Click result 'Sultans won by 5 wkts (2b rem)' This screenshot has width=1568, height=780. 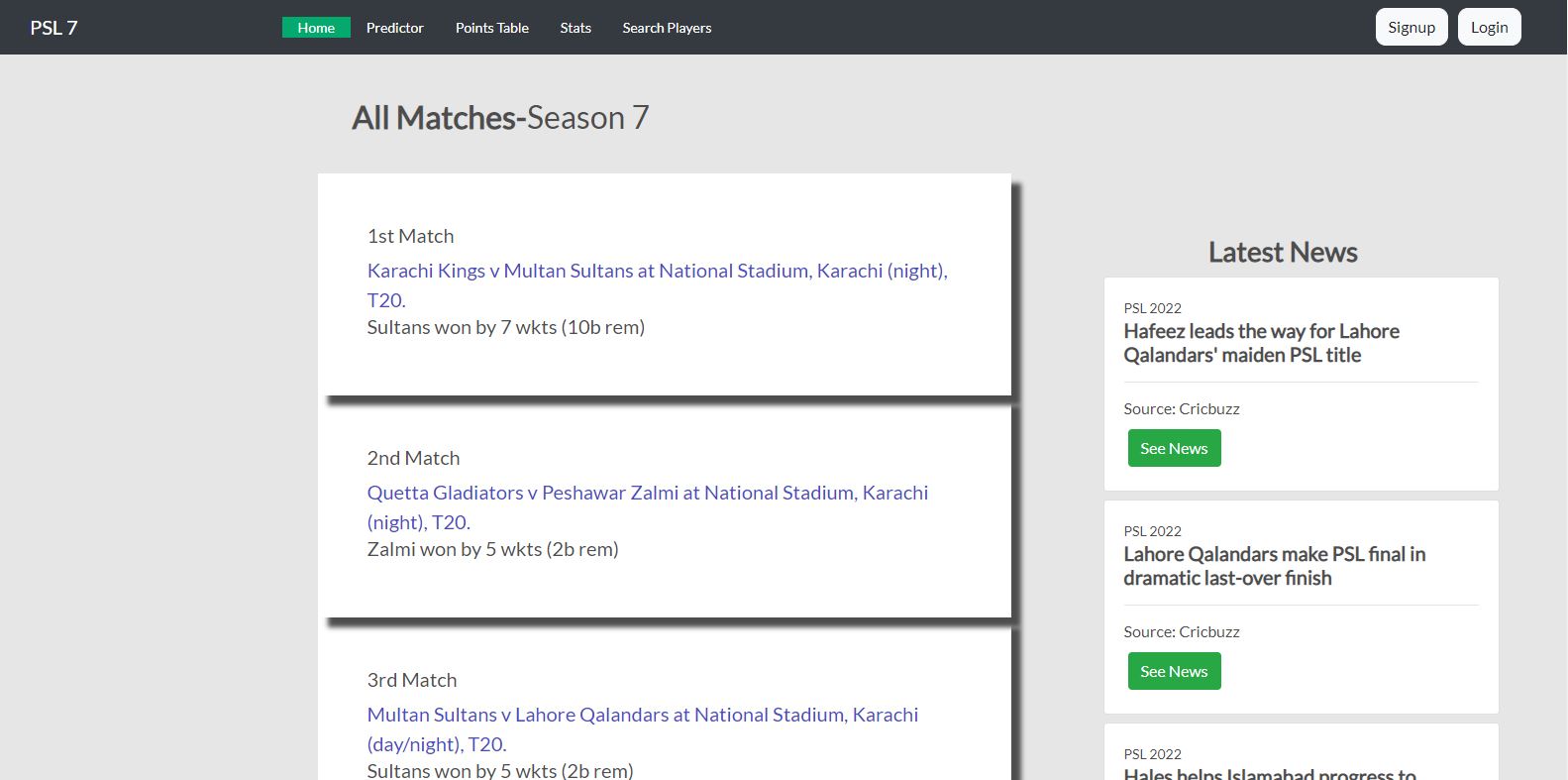click(x=500, y=770)
